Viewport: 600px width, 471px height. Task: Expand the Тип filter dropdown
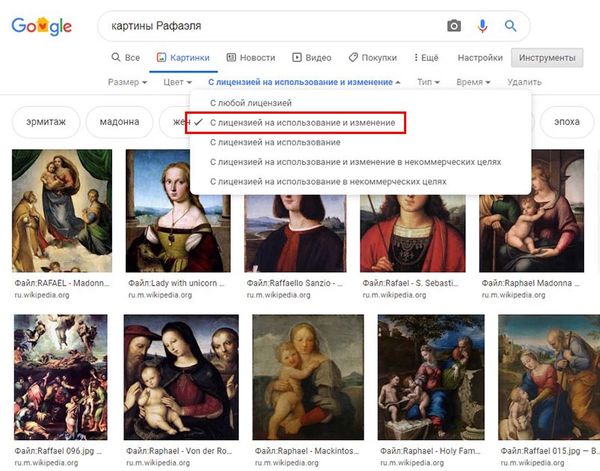coord(428,82)
